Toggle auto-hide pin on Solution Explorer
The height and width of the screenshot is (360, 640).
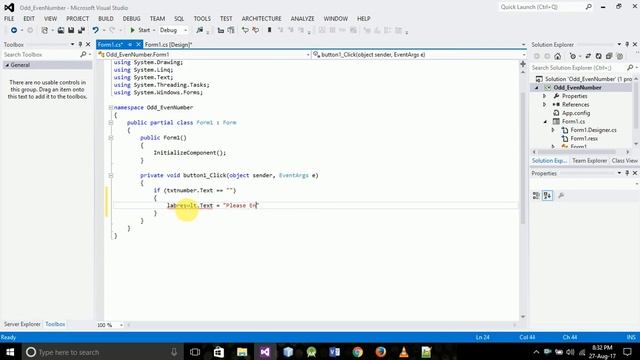click(x=627, y=44)
